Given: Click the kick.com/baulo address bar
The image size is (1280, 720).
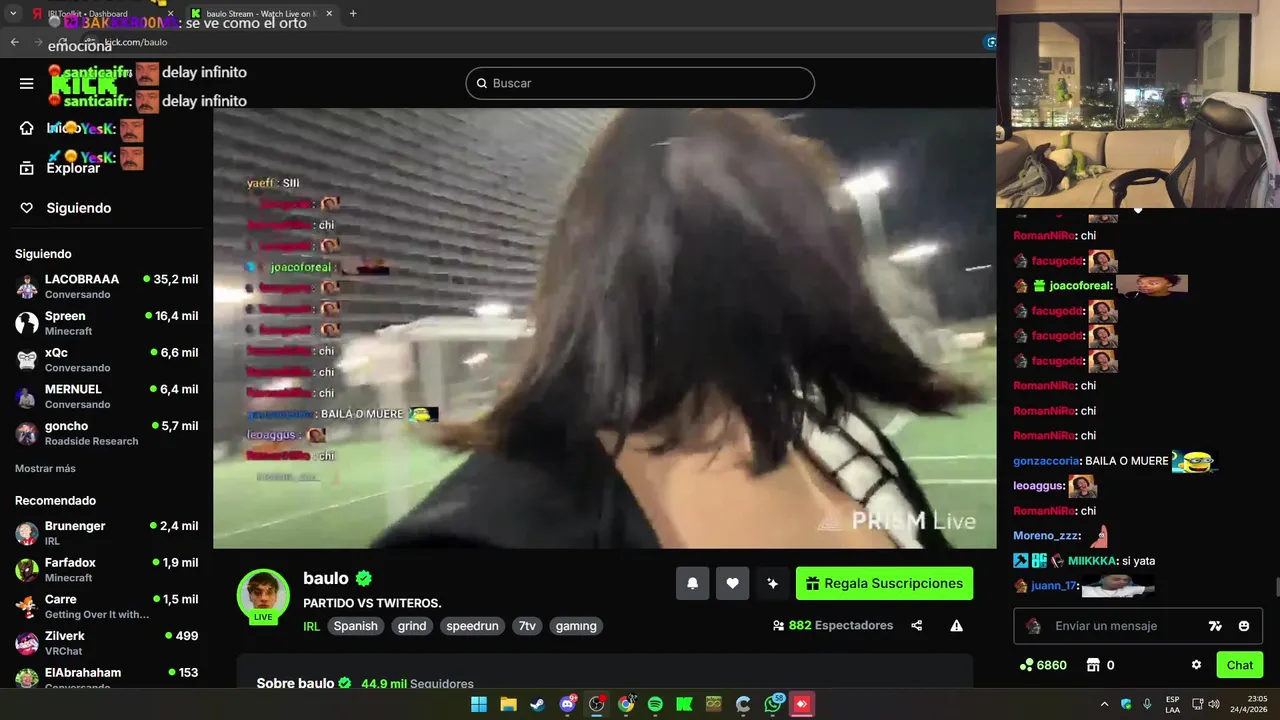Looking at the screenshot, I should pos(540,42).
